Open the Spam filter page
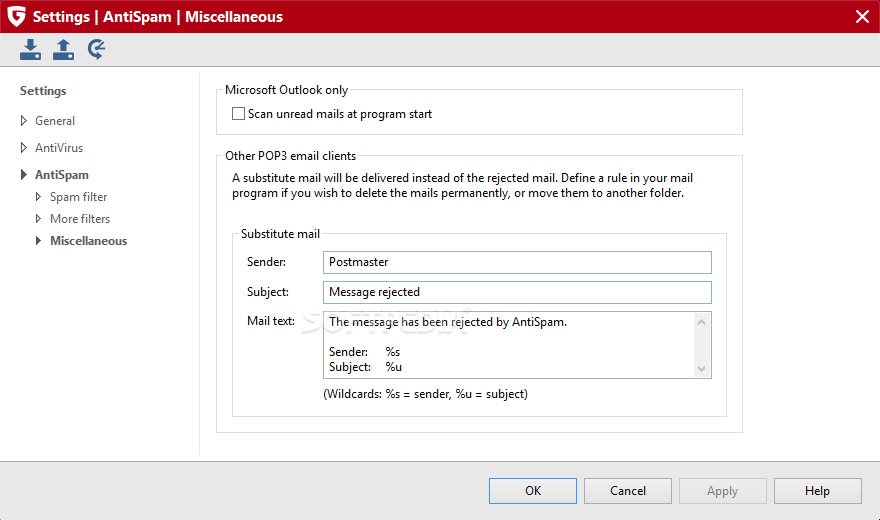 79,197
